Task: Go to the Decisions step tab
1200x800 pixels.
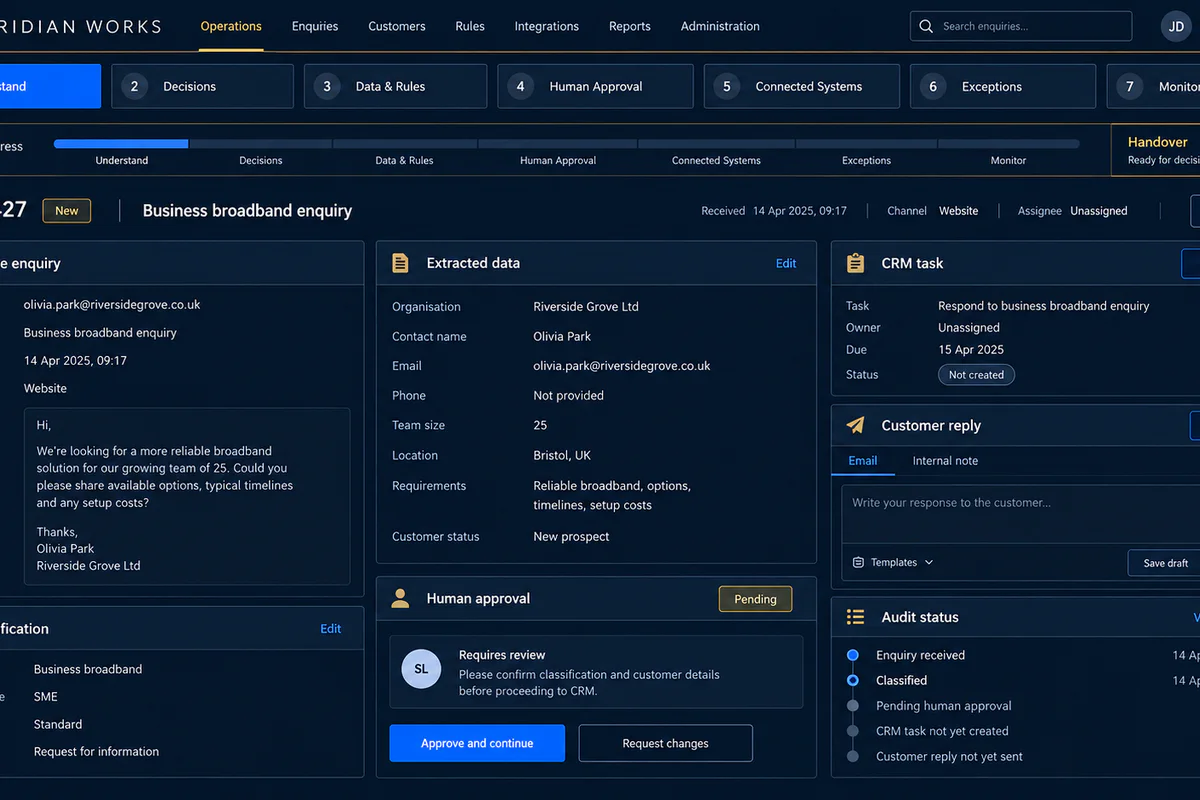Action: (x=202, y=86)
